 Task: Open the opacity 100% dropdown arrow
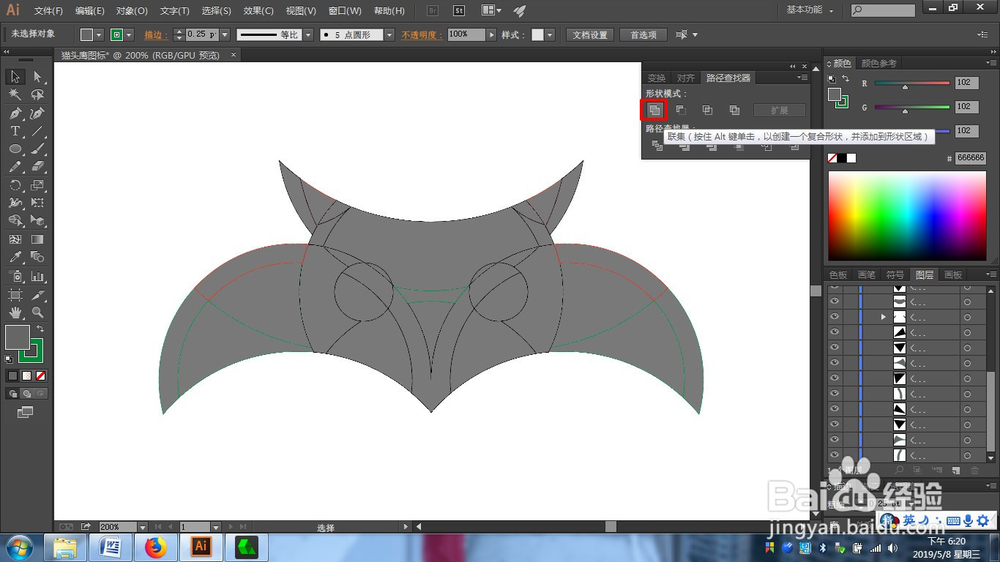(x=491, y=34)
